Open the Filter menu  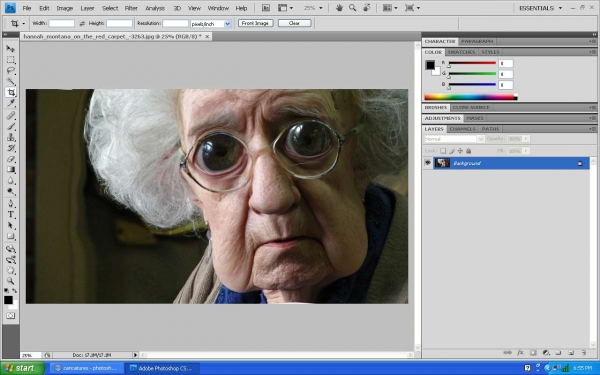point(131,8)
